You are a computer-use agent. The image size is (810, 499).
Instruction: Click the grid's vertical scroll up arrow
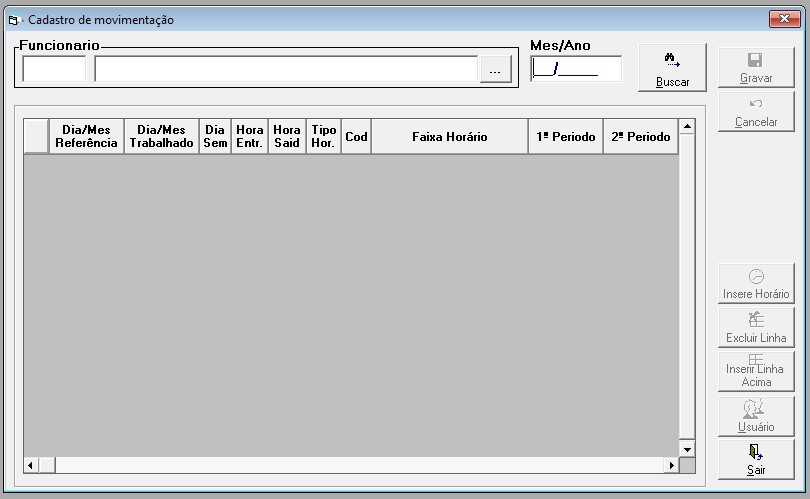(687, 127)
